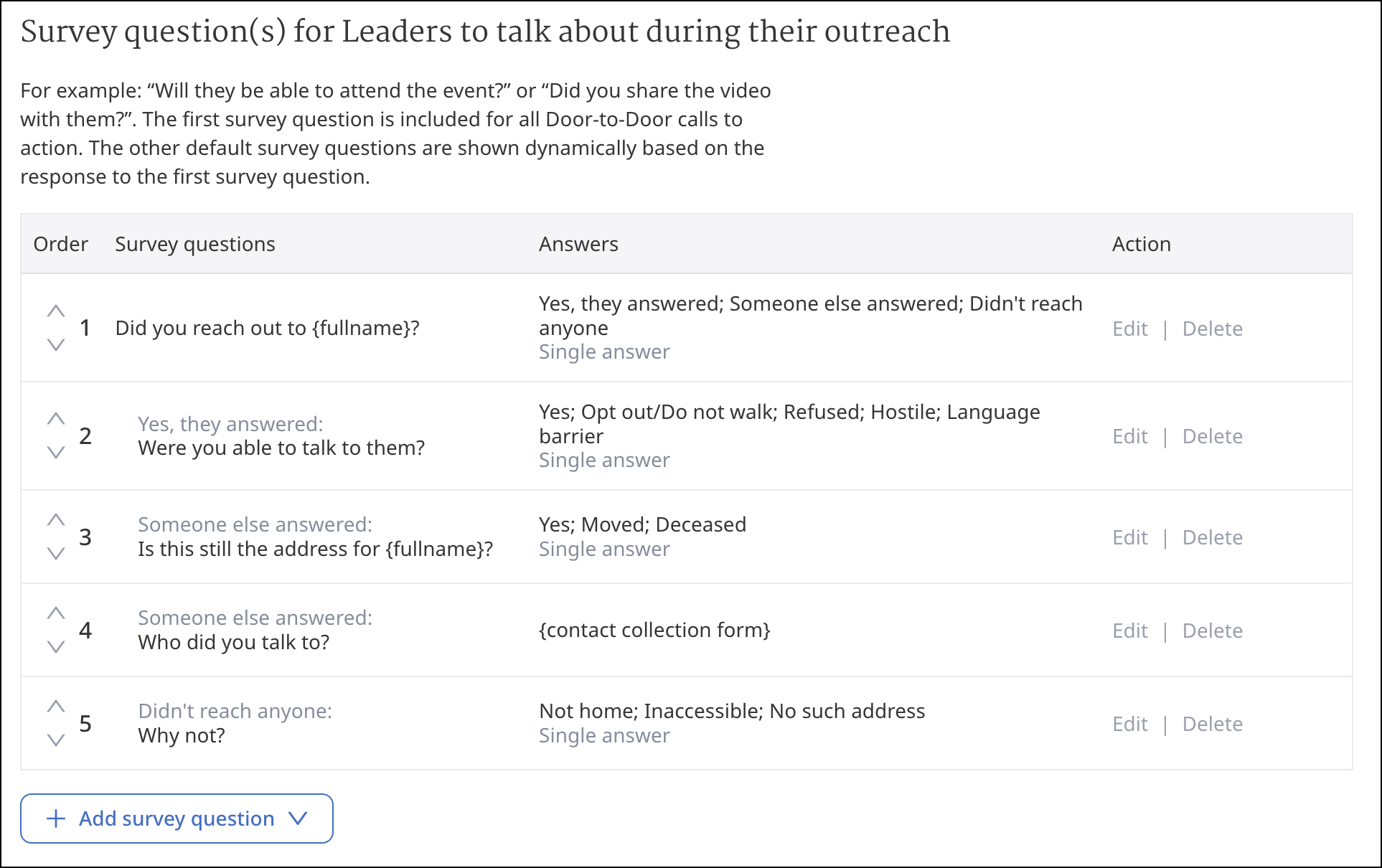The height and width of the screenshot is (868, 1382).
Task: Move question 5 up with arrow
Action: coord(56,707)
